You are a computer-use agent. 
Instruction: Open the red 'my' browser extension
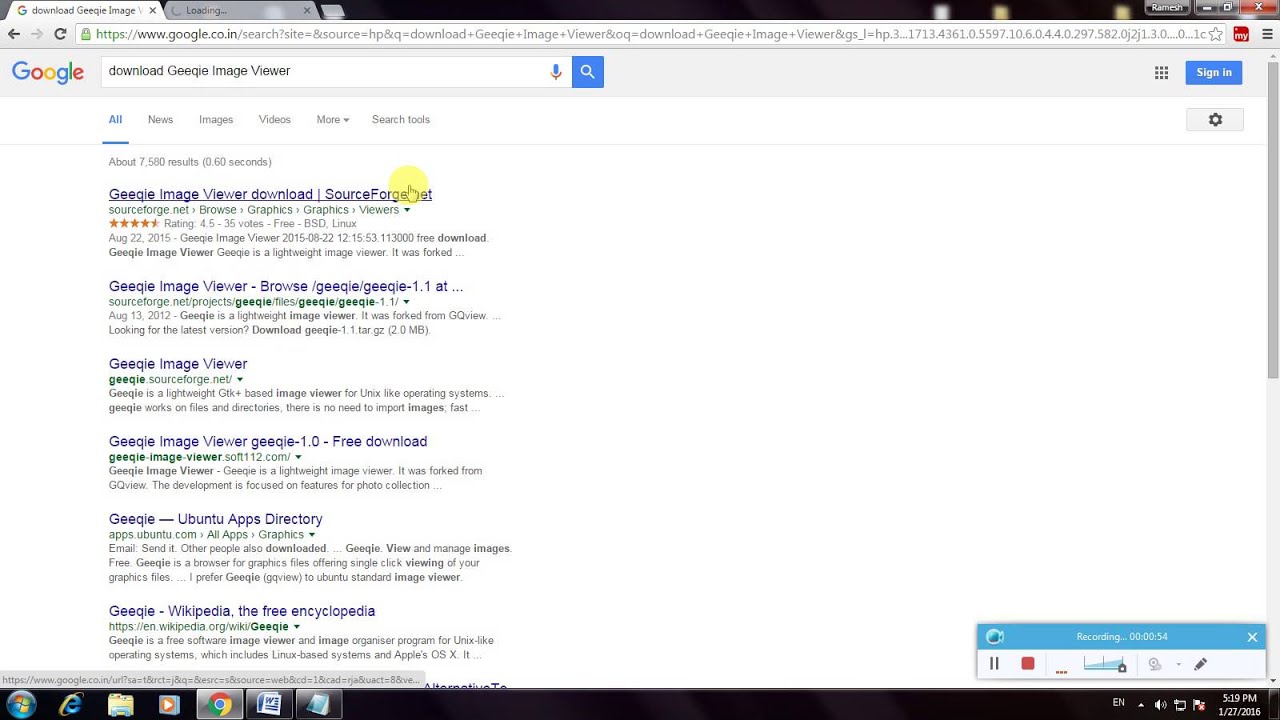pos(1241,34)
